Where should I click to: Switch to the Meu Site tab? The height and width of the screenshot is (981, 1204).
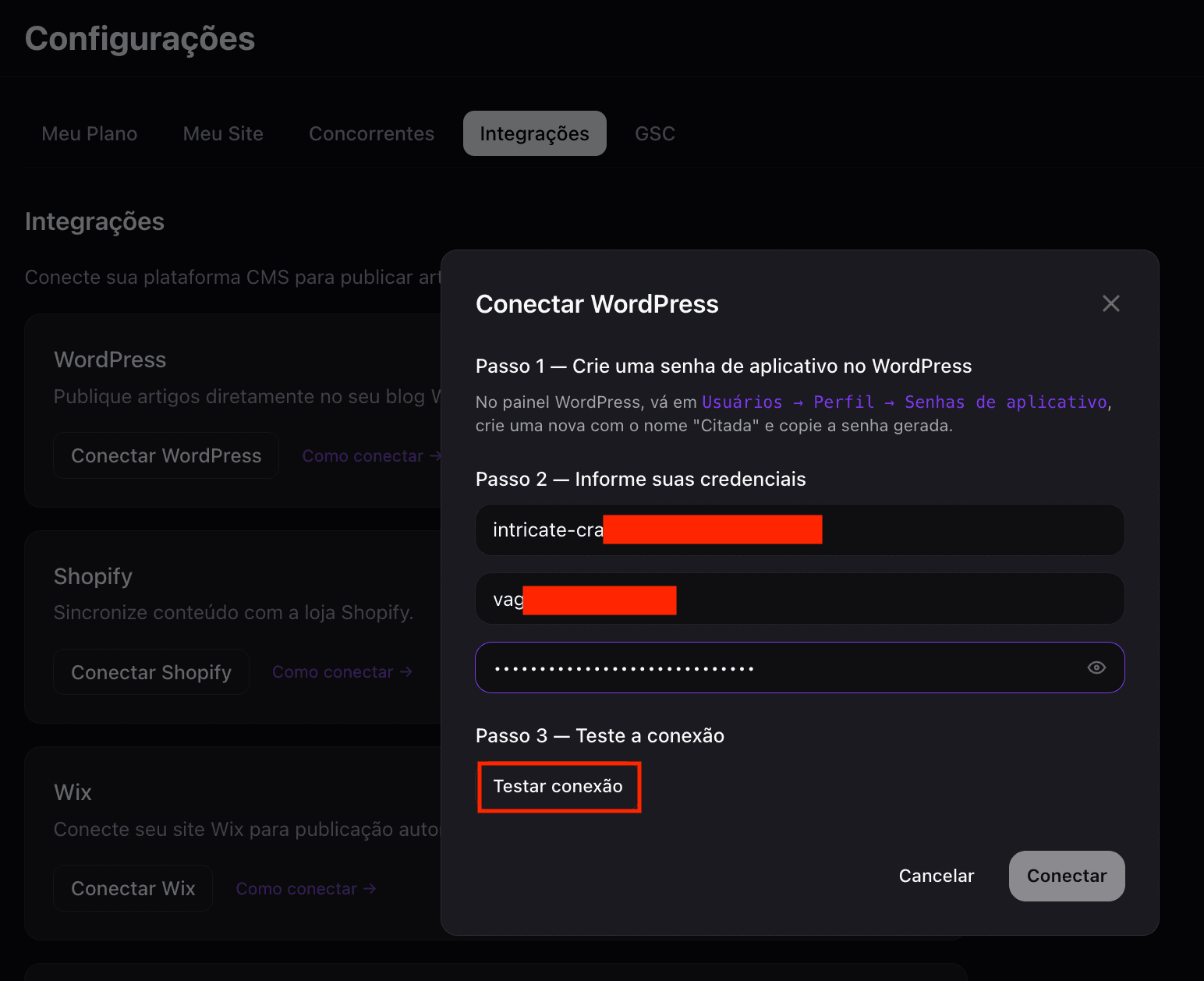point(223,133)
